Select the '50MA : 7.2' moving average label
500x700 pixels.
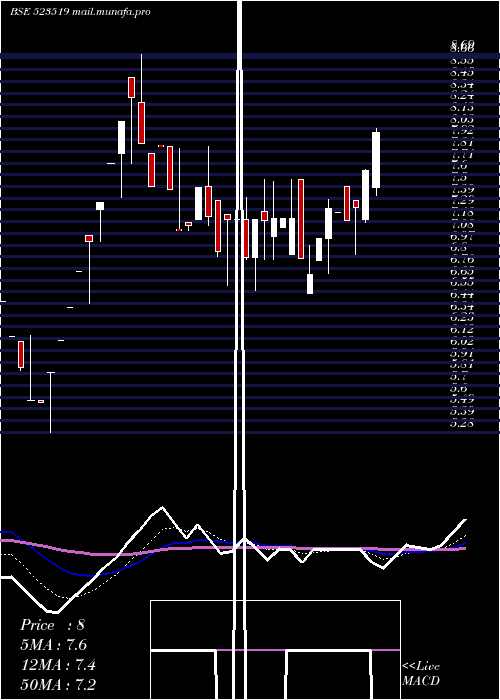click(x=58, y=684)
